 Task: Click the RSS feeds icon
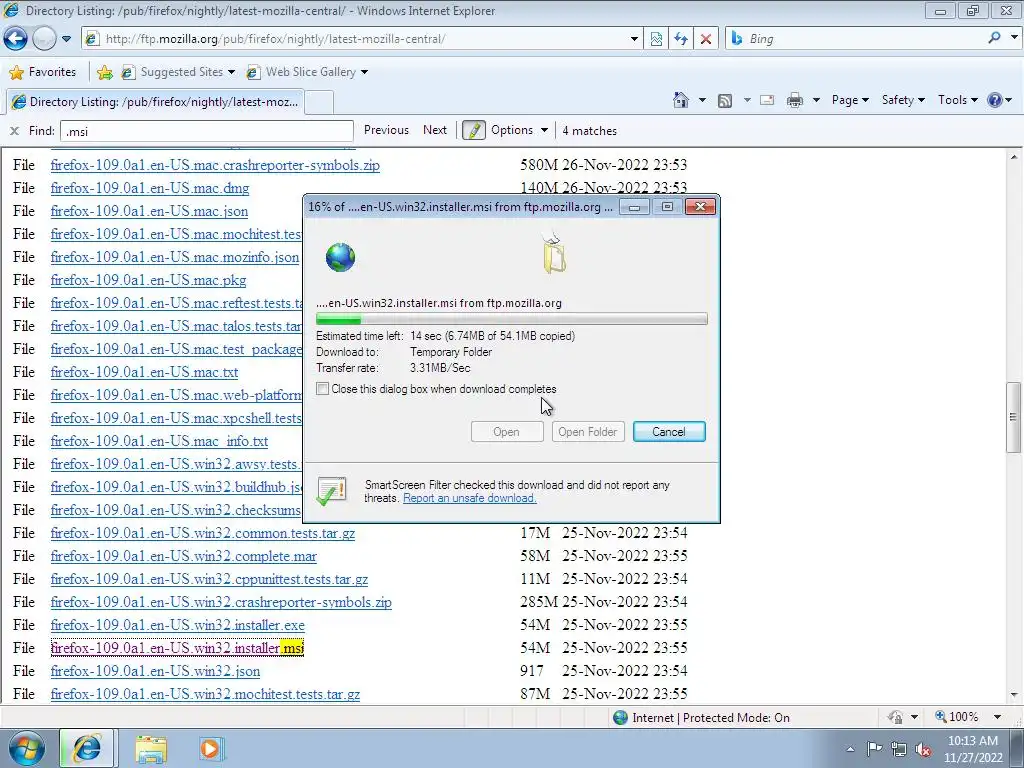tap(725, 101)
